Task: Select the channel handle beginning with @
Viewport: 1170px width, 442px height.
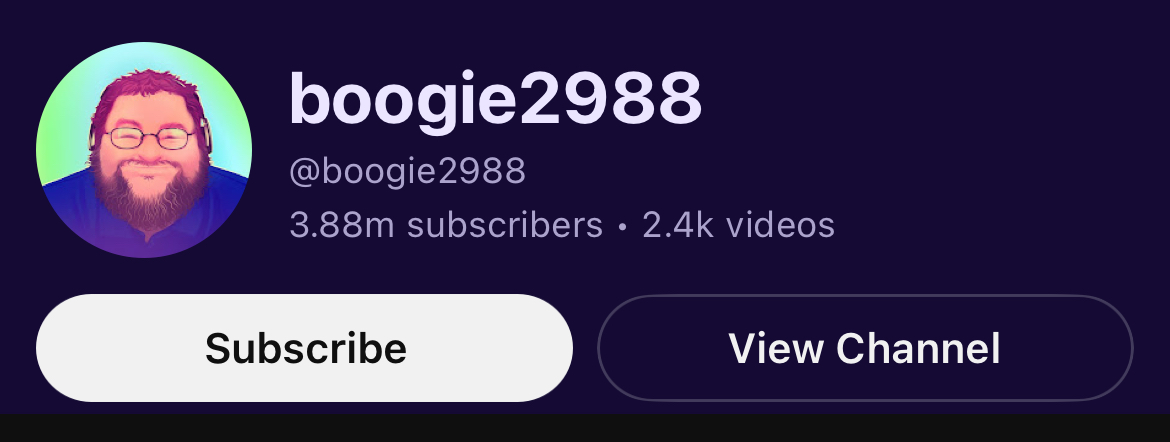Action: tap(407, 171)
